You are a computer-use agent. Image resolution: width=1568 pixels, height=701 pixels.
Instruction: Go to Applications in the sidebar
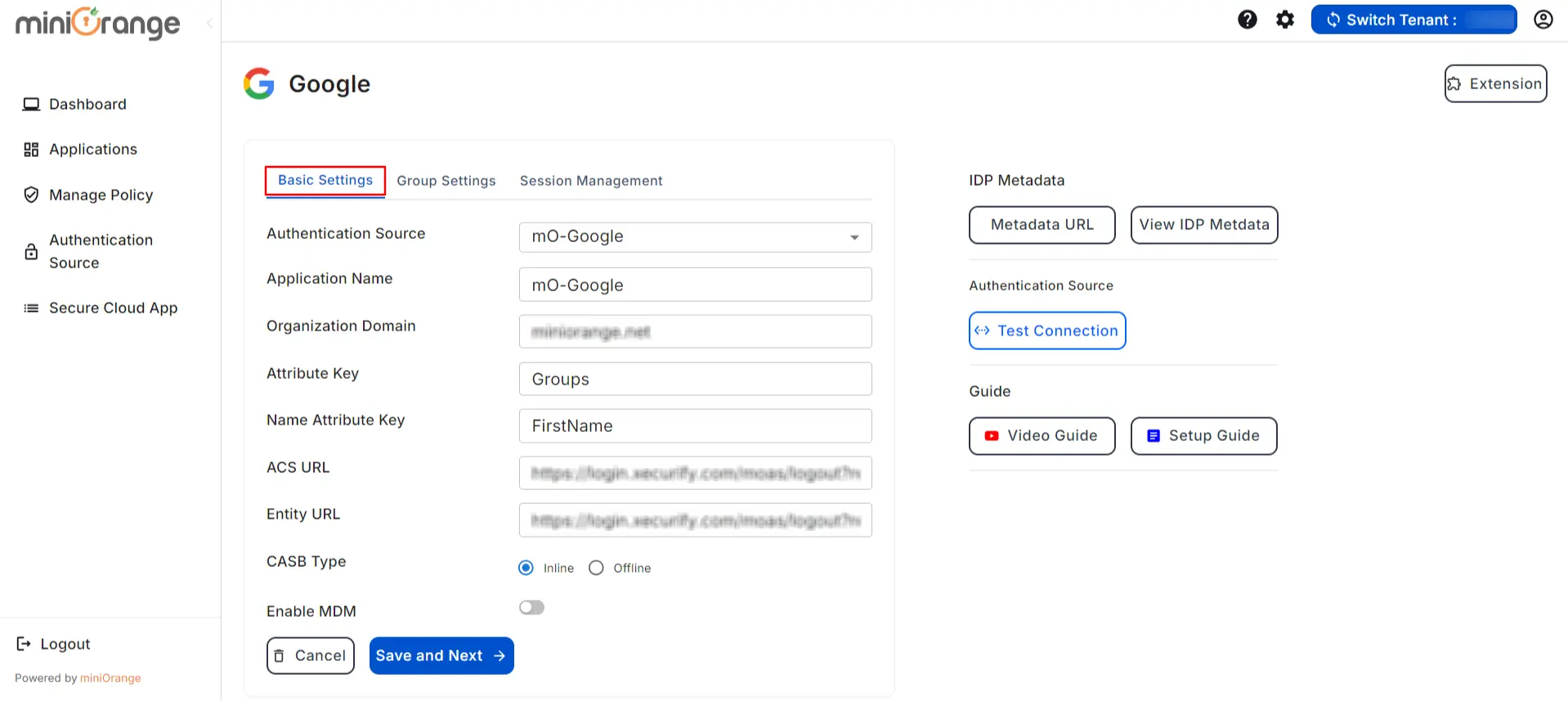point(93,149)
